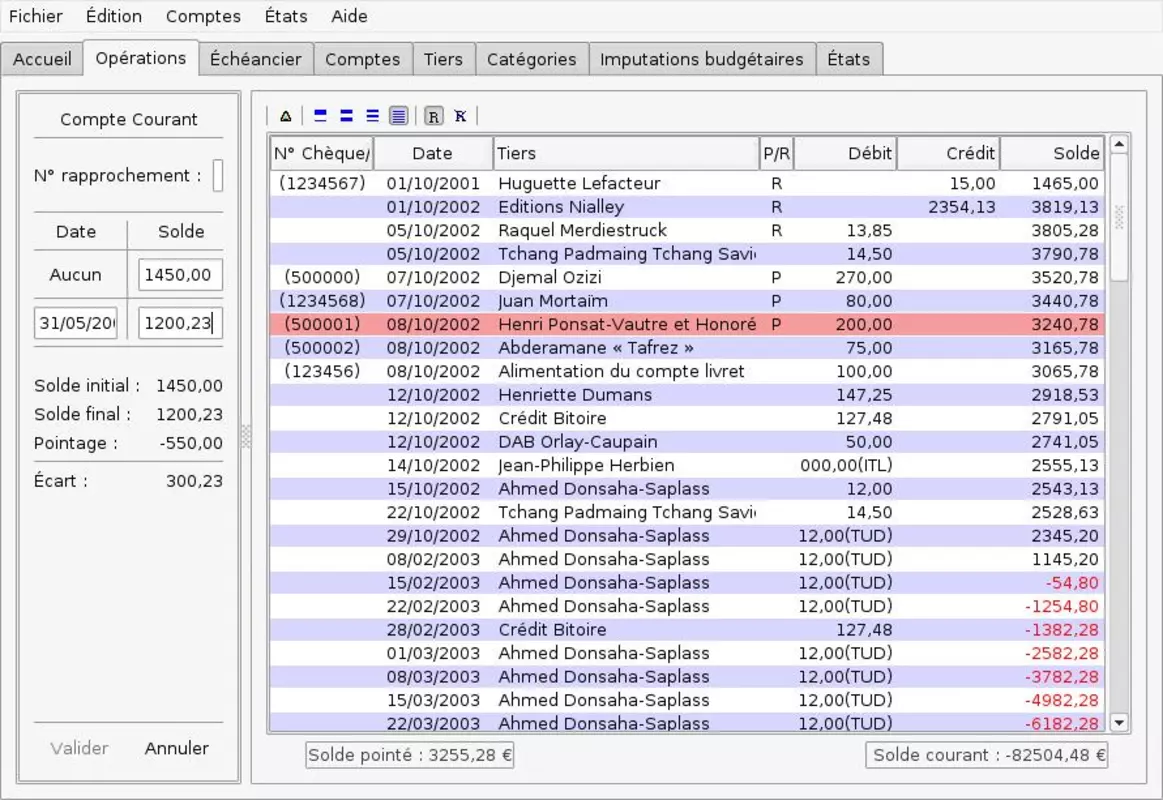Toggle the transaction form triangle icon
Viewport: 1163px width, 800px height.
(286, 116)
